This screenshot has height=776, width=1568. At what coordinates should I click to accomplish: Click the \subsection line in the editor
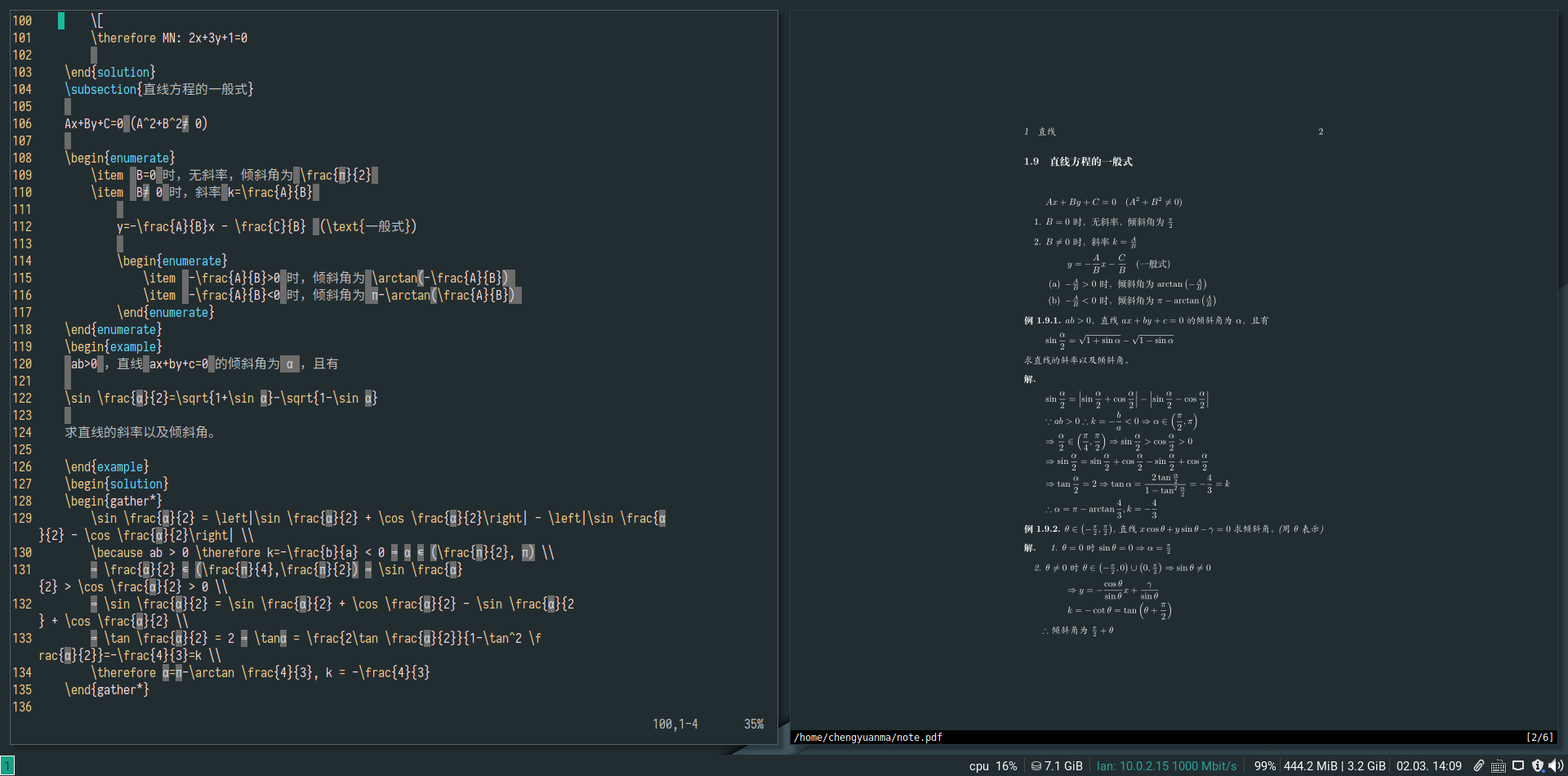click(159, 89)
